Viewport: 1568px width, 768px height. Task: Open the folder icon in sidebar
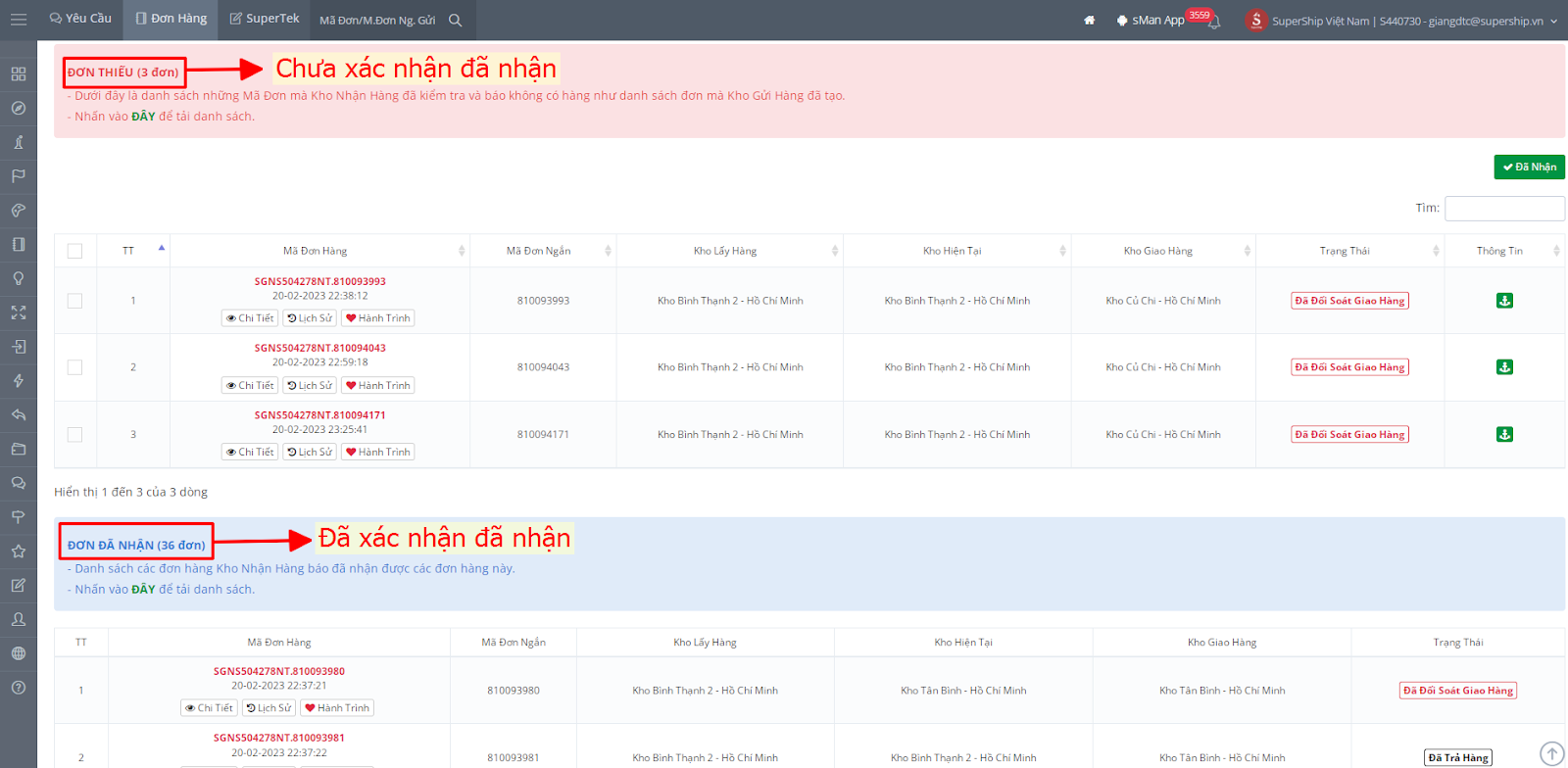[19, 449]
